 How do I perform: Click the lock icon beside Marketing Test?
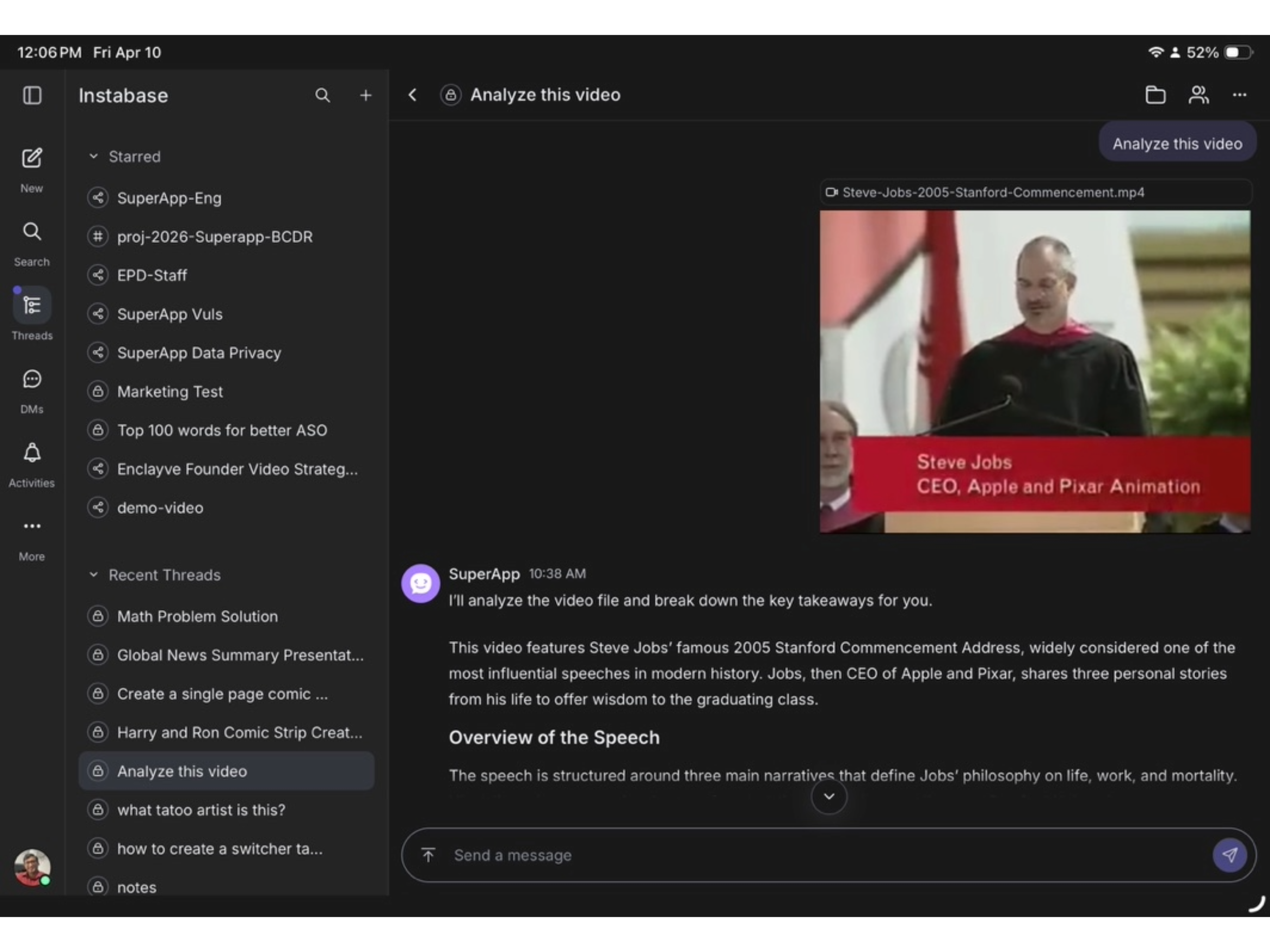coord(98,391)
